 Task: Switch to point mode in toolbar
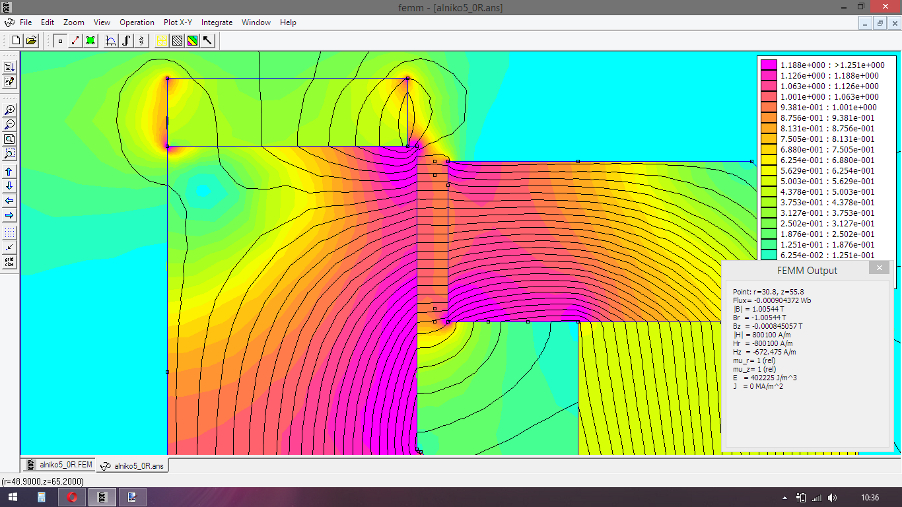click(x=59, y=41)
